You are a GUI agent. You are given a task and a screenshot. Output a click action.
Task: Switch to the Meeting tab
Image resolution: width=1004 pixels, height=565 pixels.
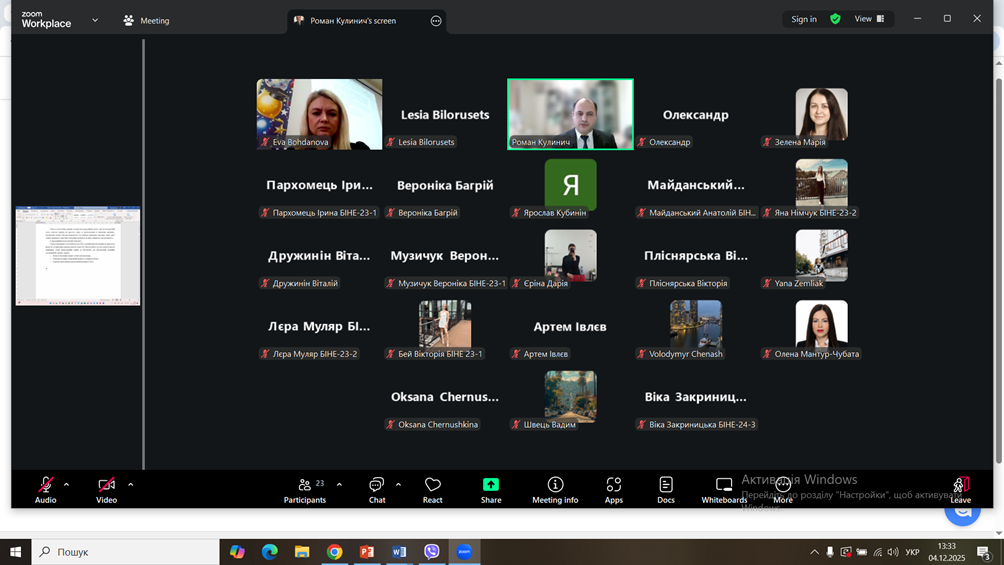[x=146, y=20]
